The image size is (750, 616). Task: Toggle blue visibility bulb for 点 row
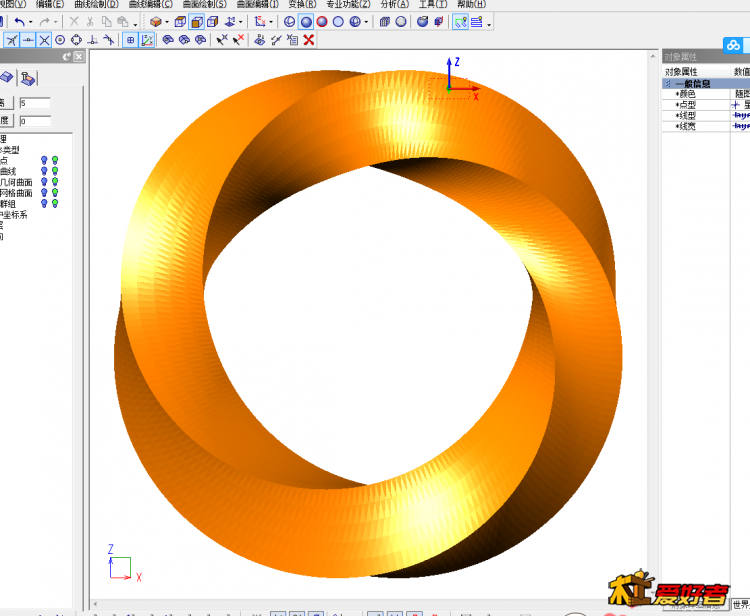click(x=44, y=160)
